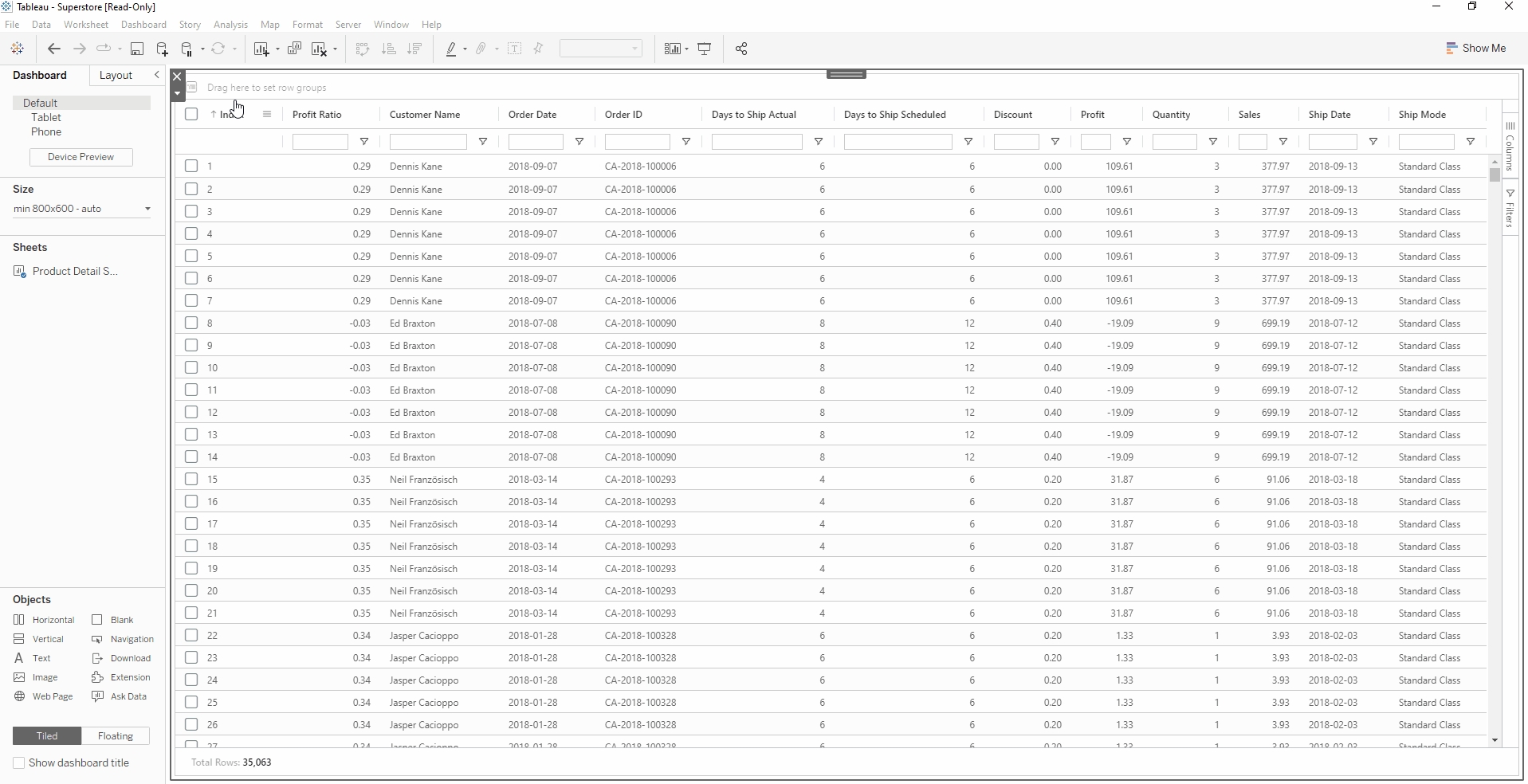The width and height of the screenshot is (1528, 784).
Task: Click the Highlight pen tool icon
Action: coord(451,49)
